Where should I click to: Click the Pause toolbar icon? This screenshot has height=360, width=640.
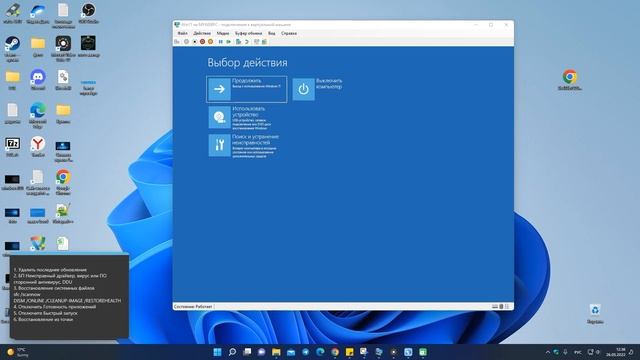click(x=221, y=42)
